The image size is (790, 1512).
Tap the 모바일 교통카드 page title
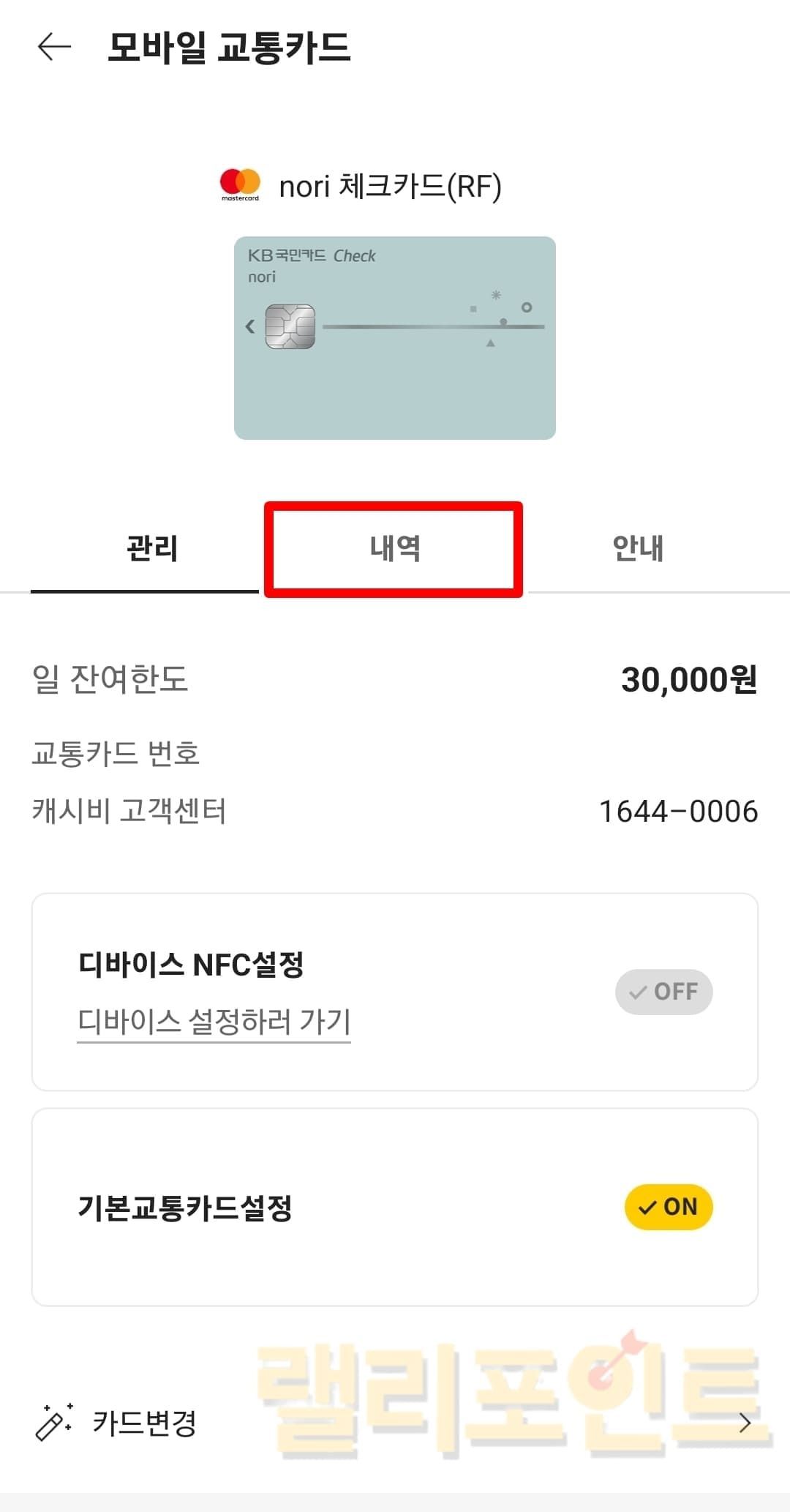[x=229, y=48]
